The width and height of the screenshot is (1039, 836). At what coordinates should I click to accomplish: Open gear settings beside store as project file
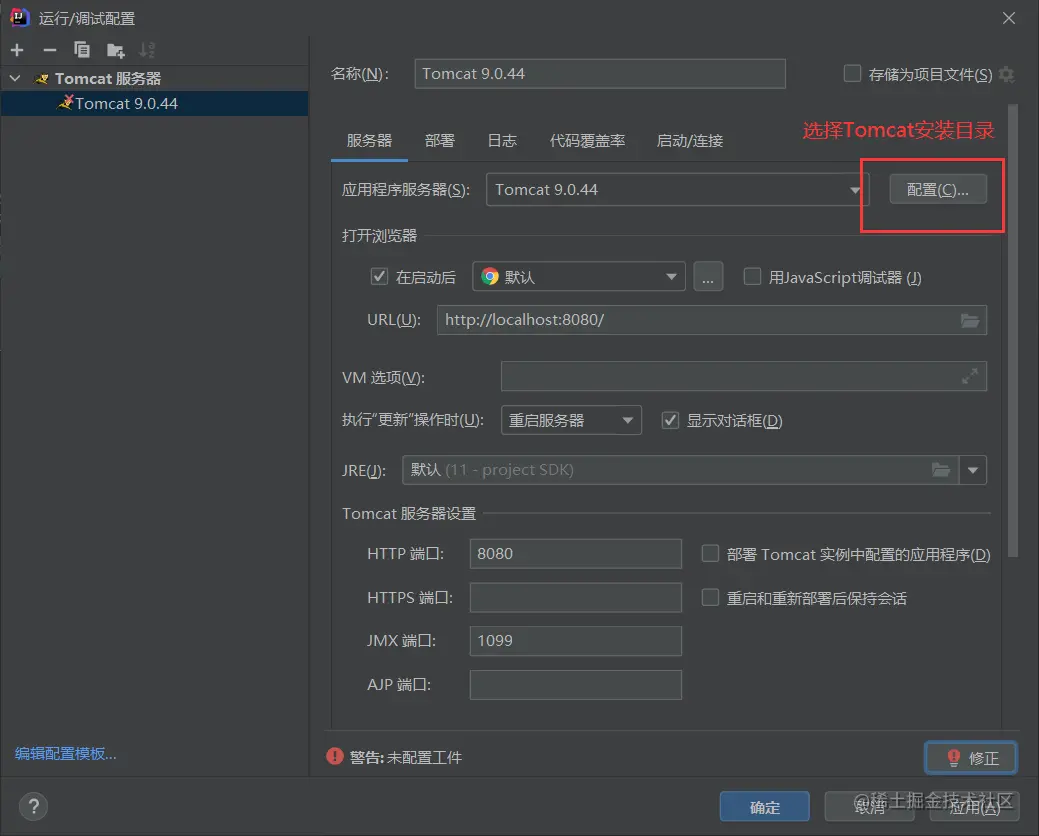1007,74
